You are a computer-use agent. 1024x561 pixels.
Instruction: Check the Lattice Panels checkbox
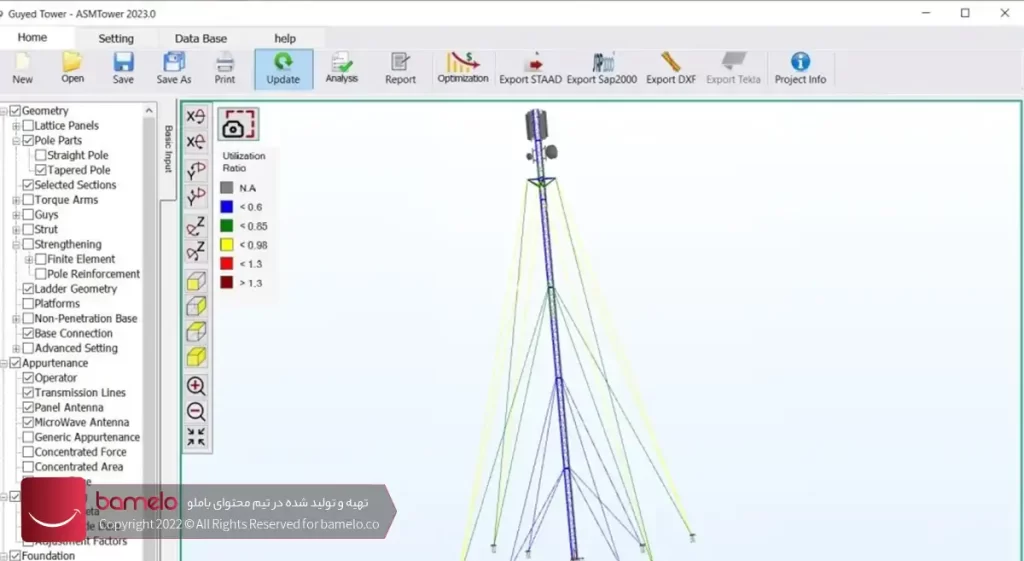28,125
